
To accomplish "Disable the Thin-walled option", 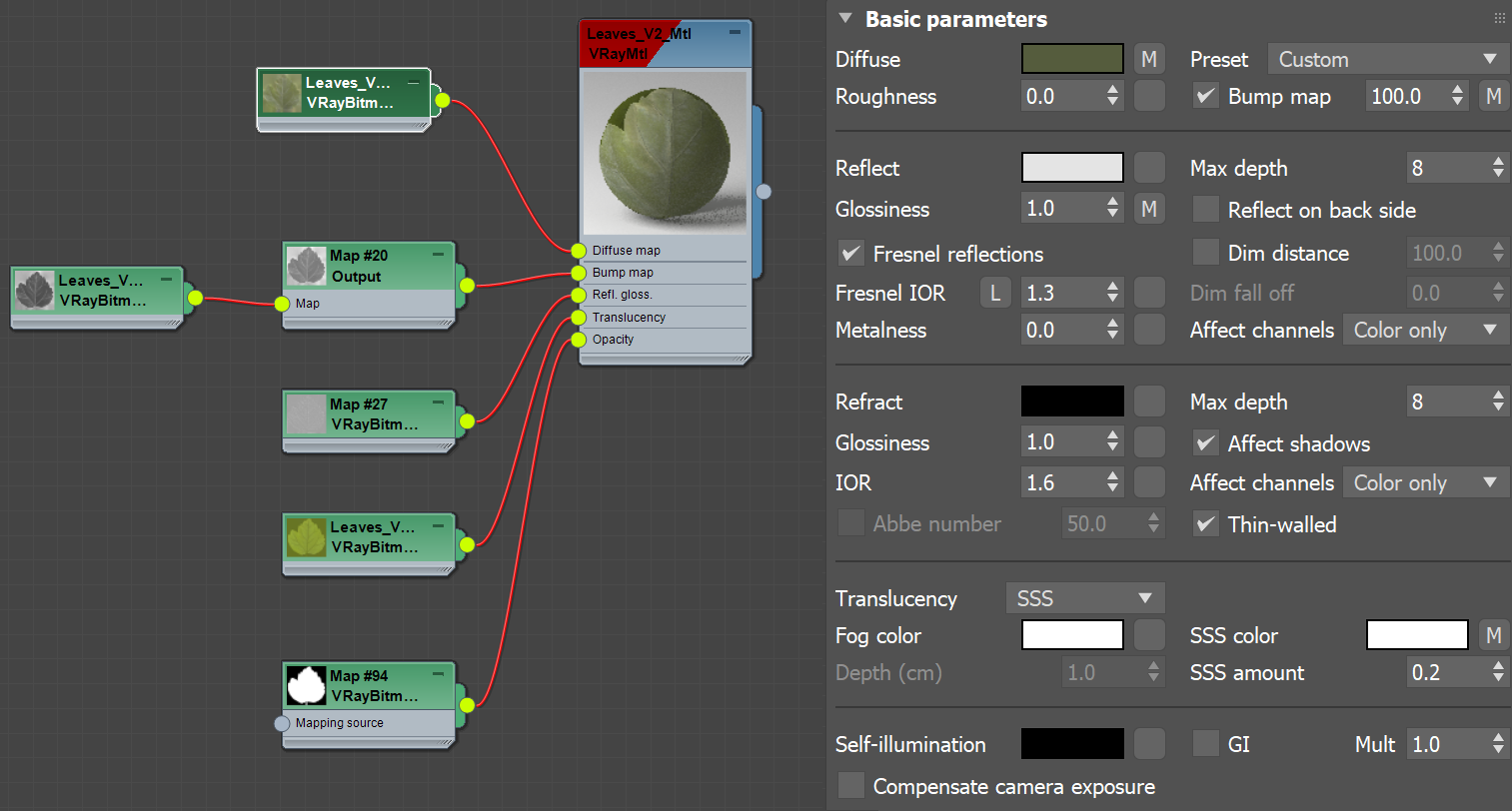I will coord(1205,523).
